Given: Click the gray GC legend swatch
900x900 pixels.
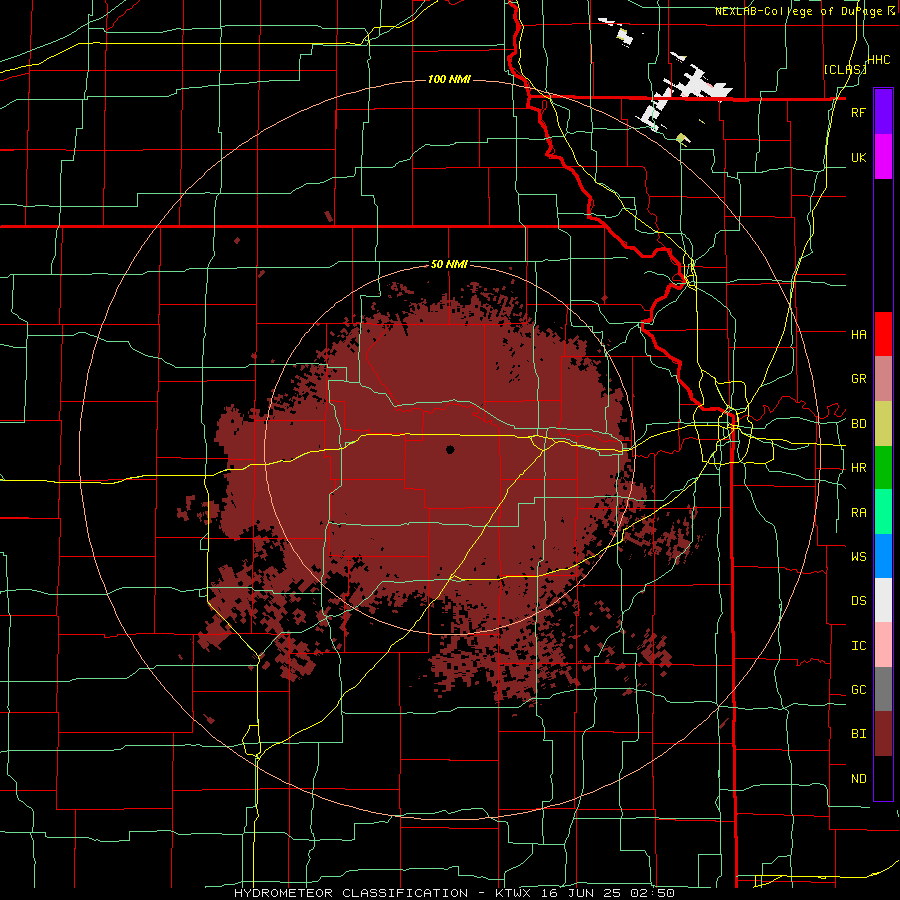Looking at the screenshot, I should click(883, 689).
